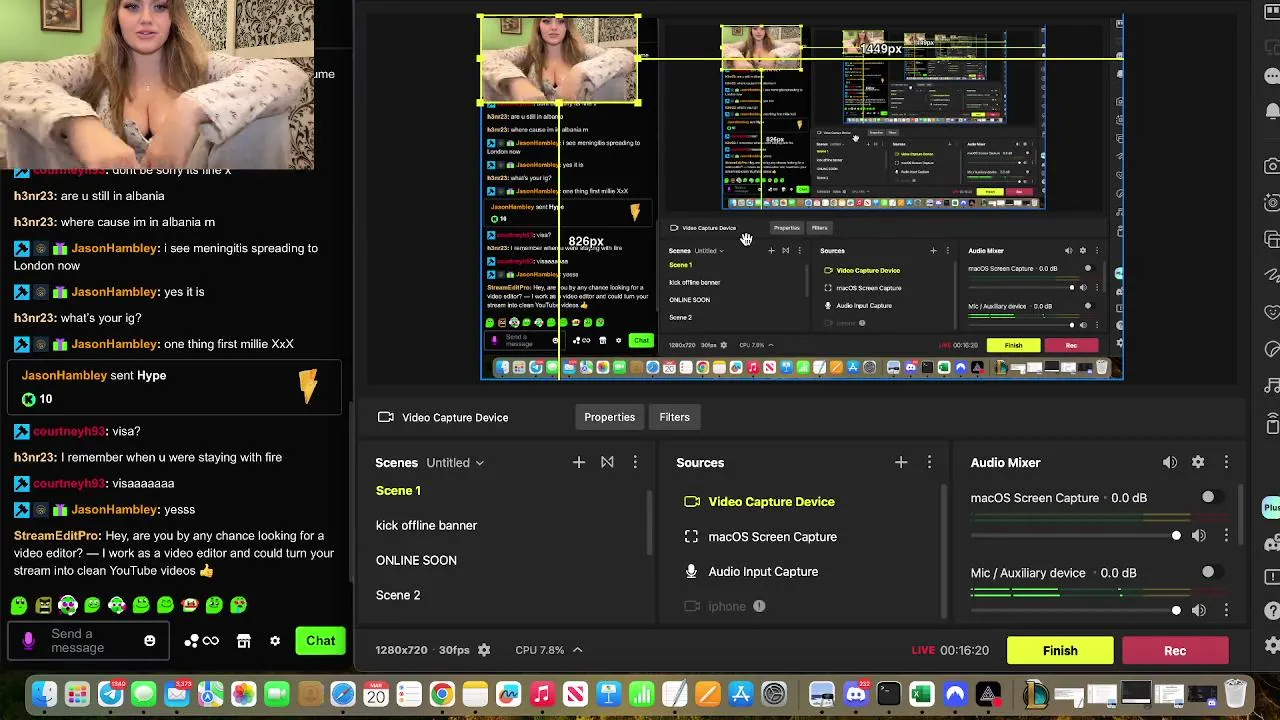
Task: Open Finder in the dock
Action: click(44, 694)
